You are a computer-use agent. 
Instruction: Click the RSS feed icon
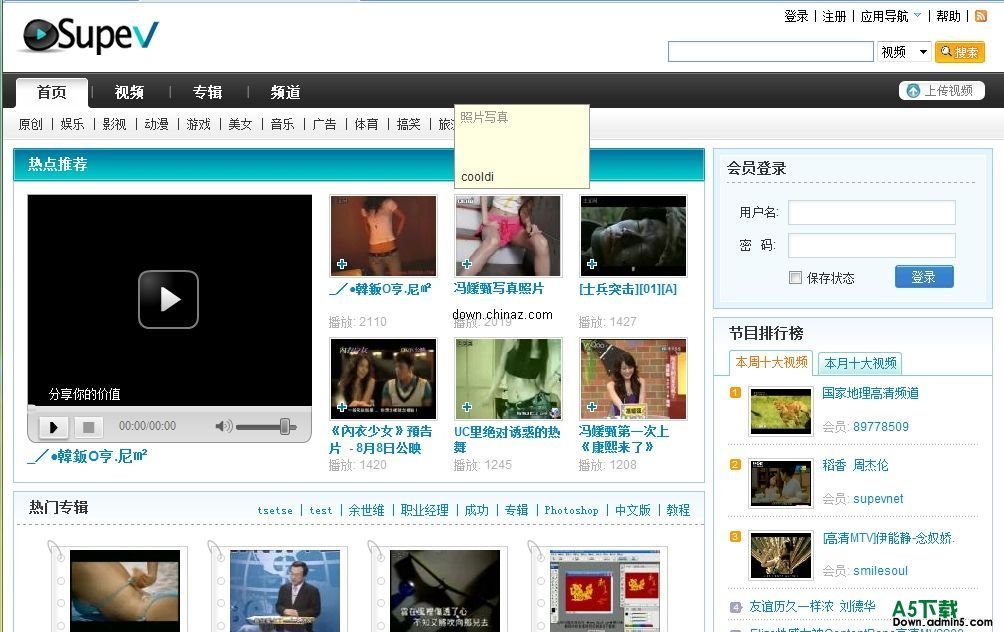coord(981,16)
